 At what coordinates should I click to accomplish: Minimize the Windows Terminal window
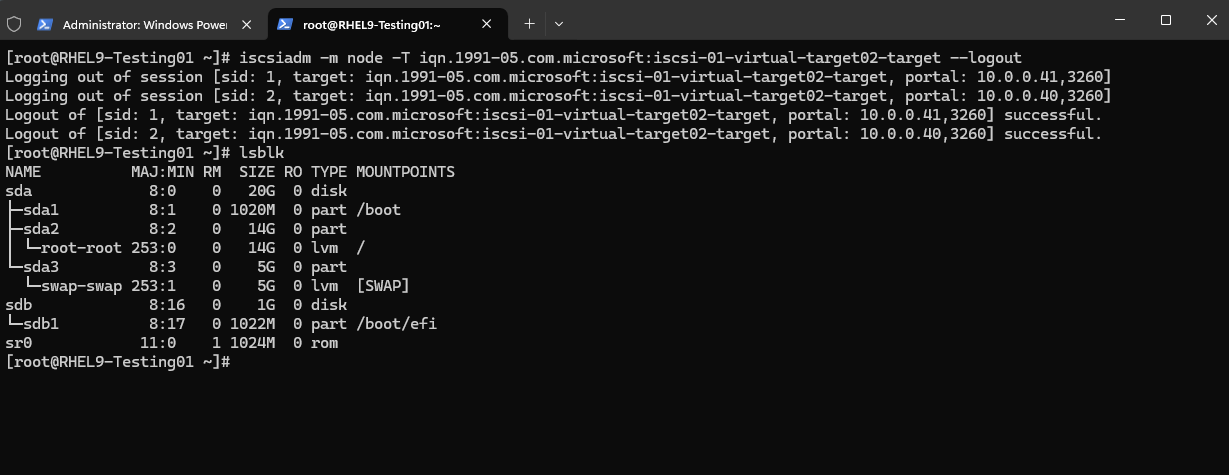pyautogui.click(x=1118, y=20)
